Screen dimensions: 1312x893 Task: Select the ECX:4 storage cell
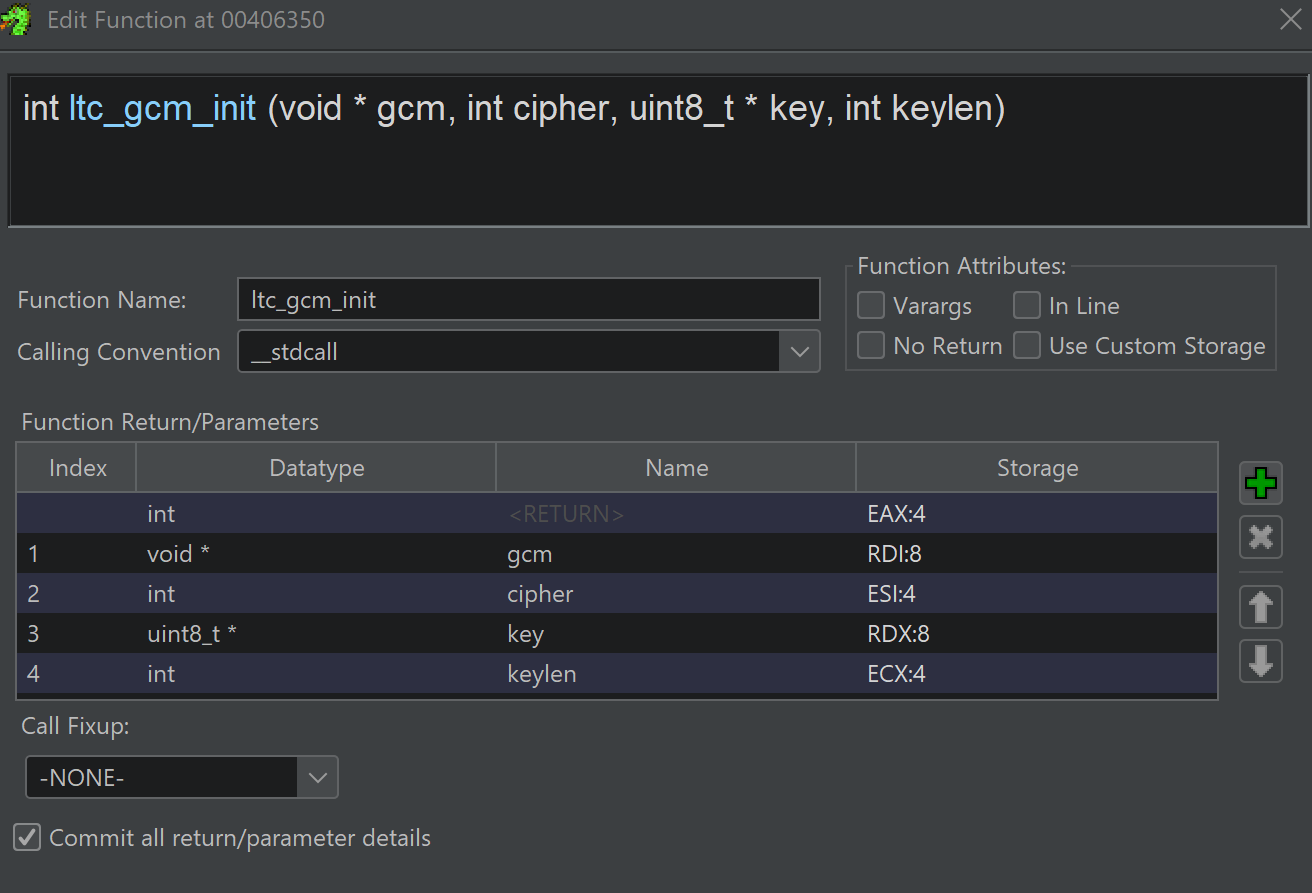click(1037, 674)
